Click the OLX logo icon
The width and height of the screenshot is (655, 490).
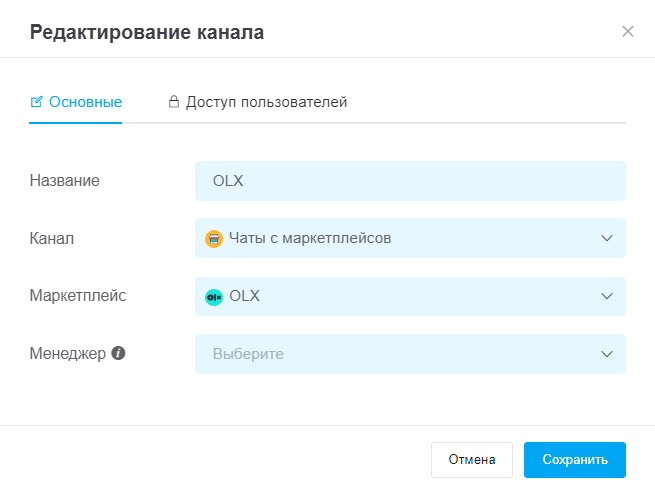click(213, 297)
